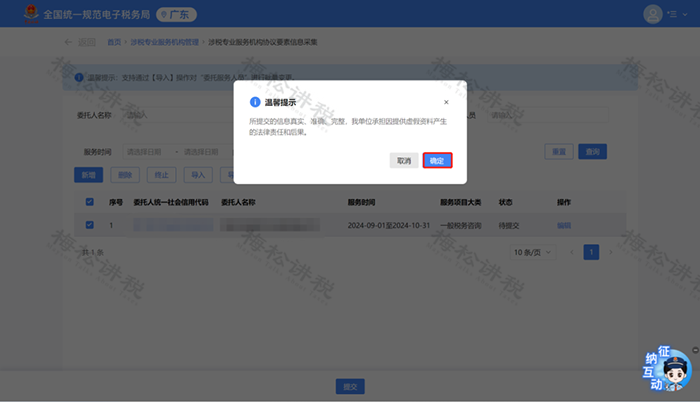
Task: Open the 首页 breadcrumb link
Action: [x=114, y=42]
